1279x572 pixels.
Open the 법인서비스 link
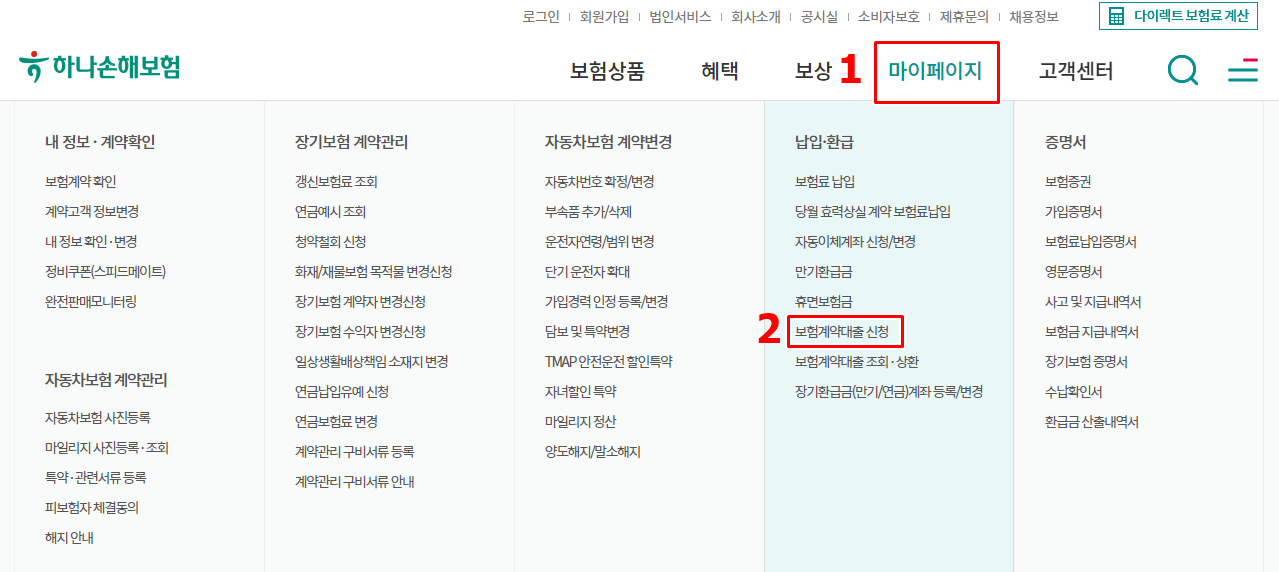tap(680, 17)
